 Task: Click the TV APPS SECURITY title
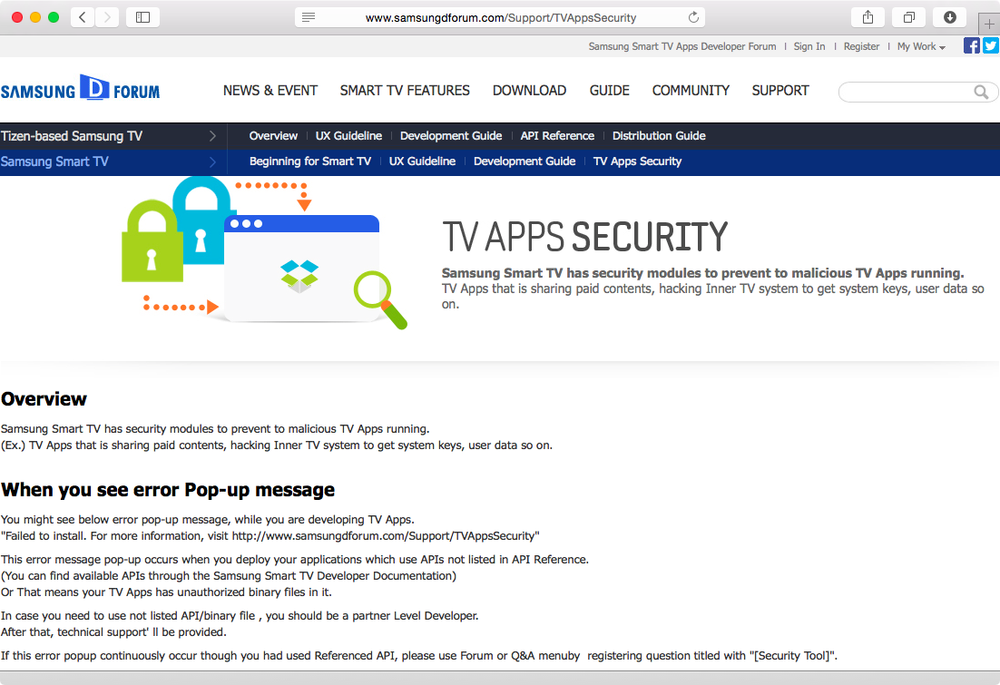tap(585, 237)
